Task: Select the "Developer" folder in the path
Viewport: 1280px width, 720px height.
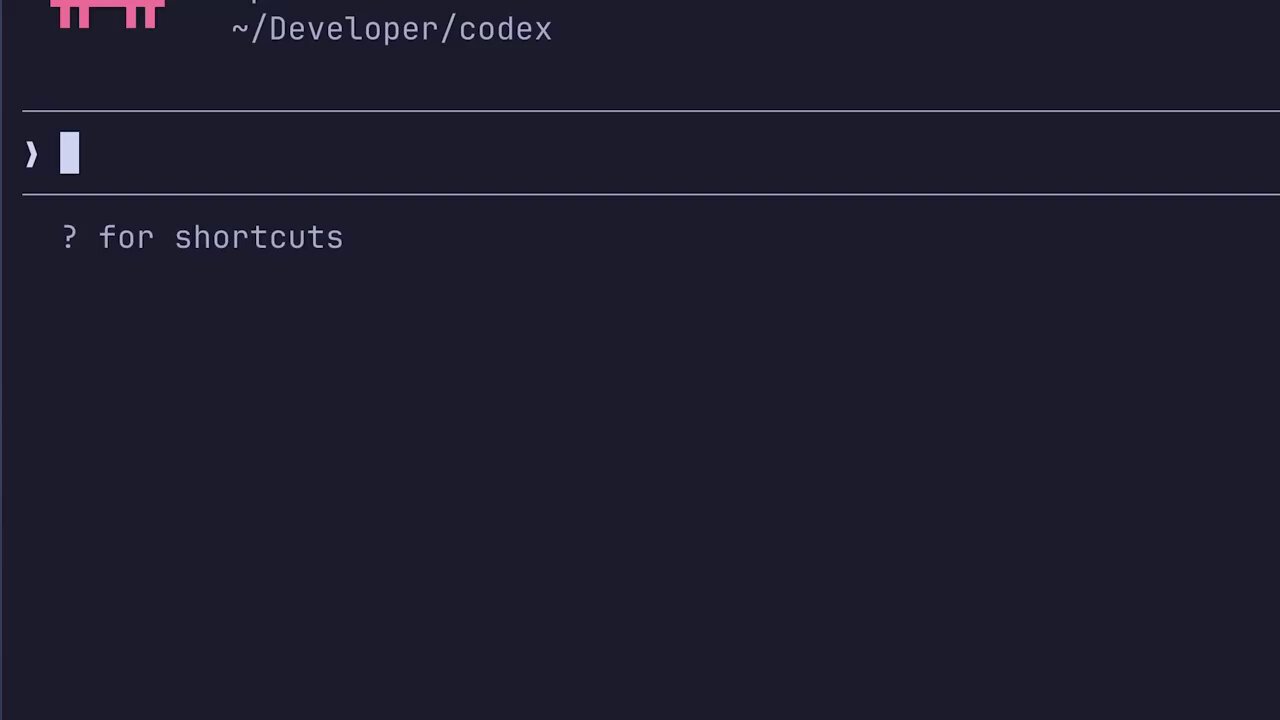Action: pyautogui.click(x=353, y=30)
